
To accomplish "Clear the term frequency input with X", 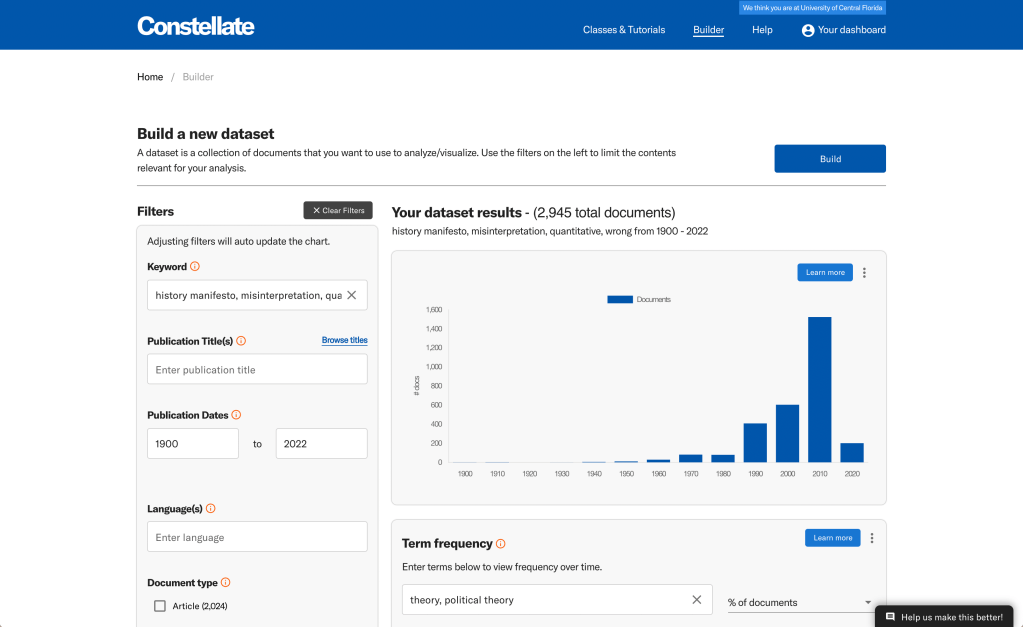I will pyautogui.click(x=697, y=600).
